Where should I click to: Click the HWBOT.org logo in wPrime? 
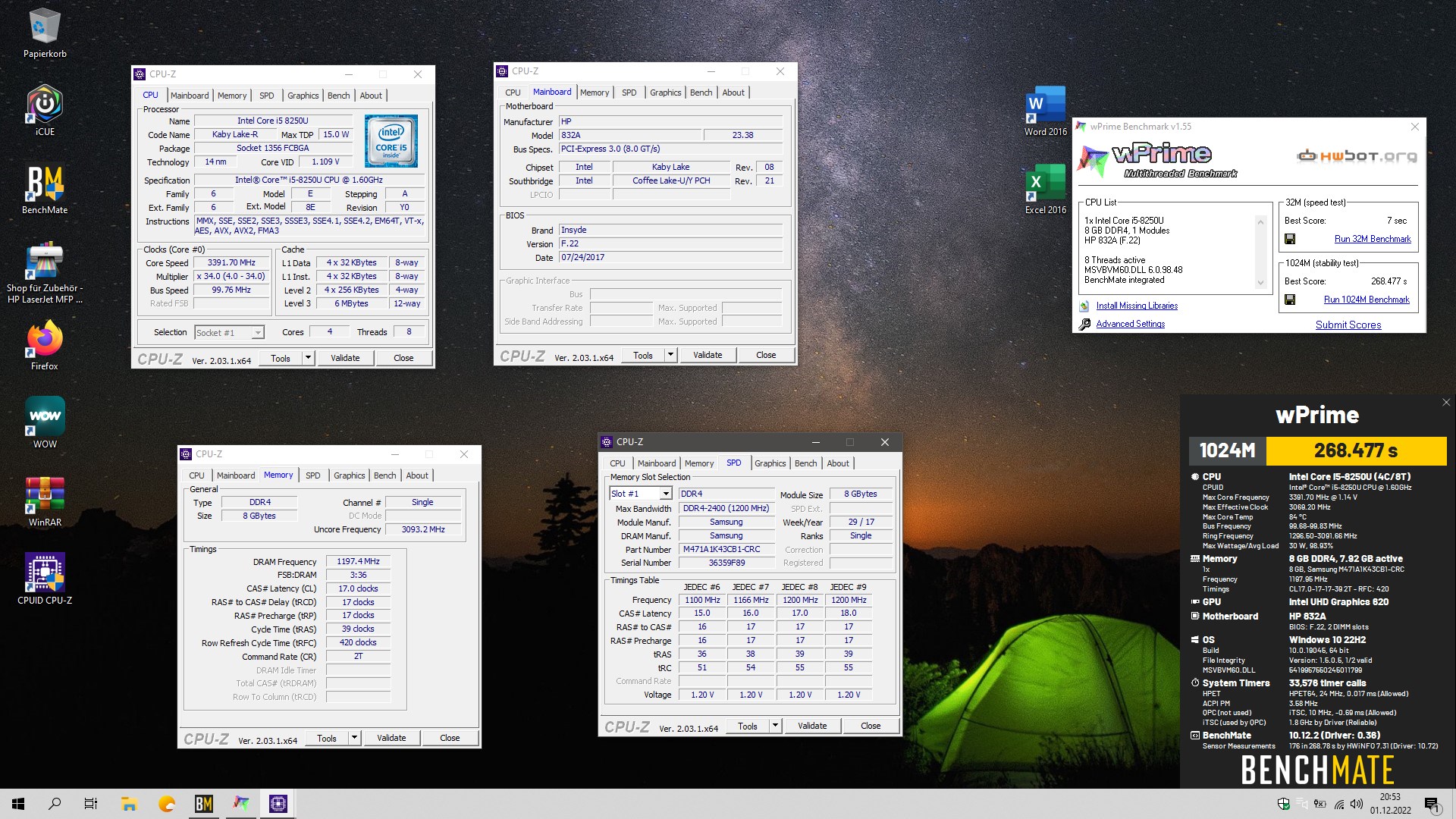tap(1357, 156)
